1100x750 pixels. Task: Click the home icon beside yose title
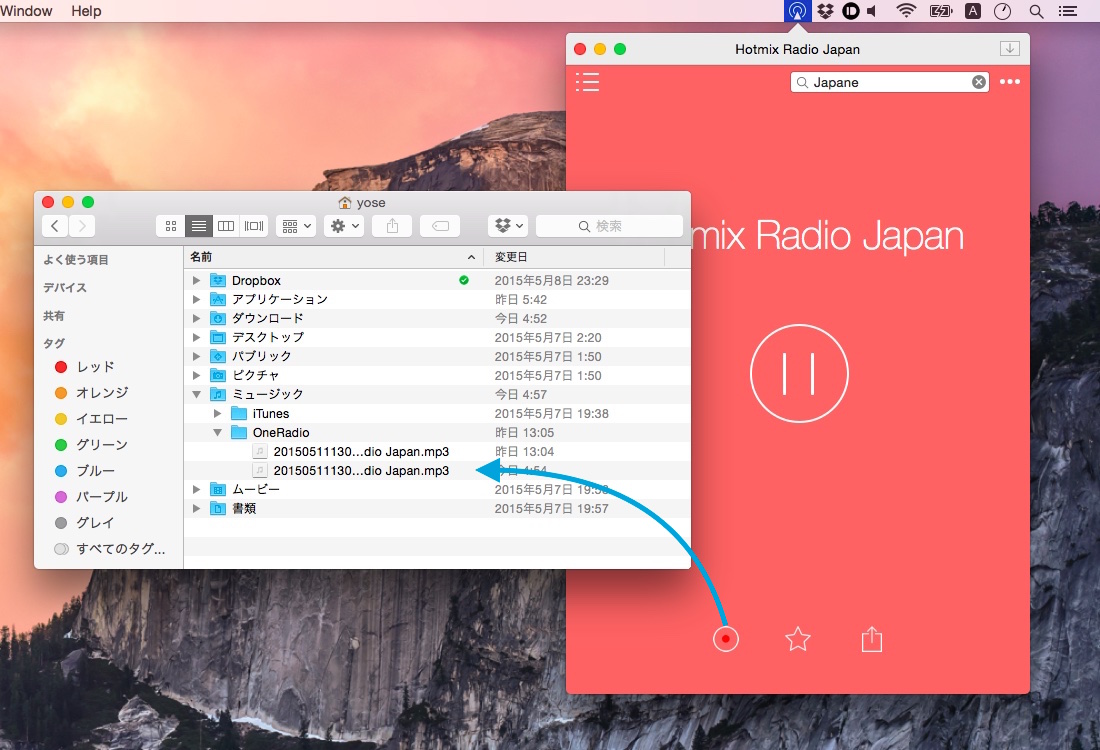pyautogui.click(x=344, y=203)
